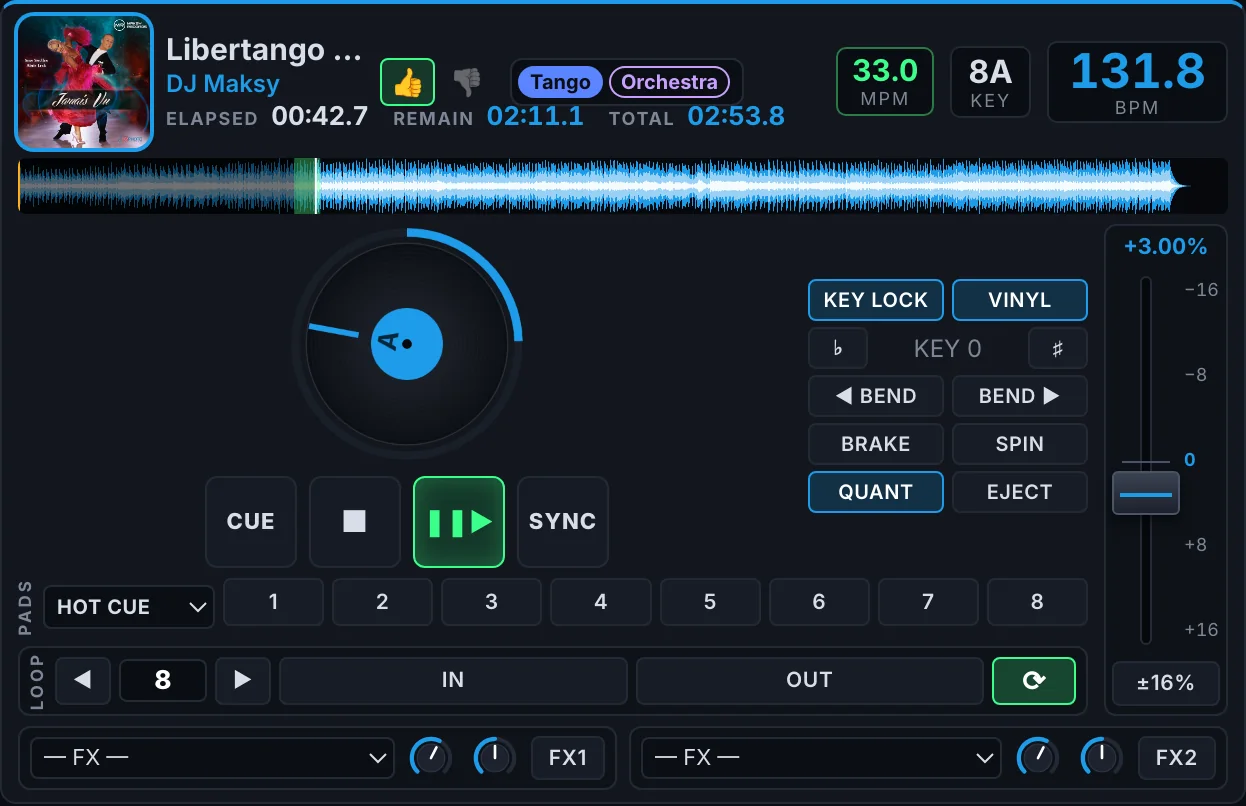Open the second FX effect dropdown
The height and width of the screenshot is (806, 1246).
pyautogui.click(x=820, y=758)
